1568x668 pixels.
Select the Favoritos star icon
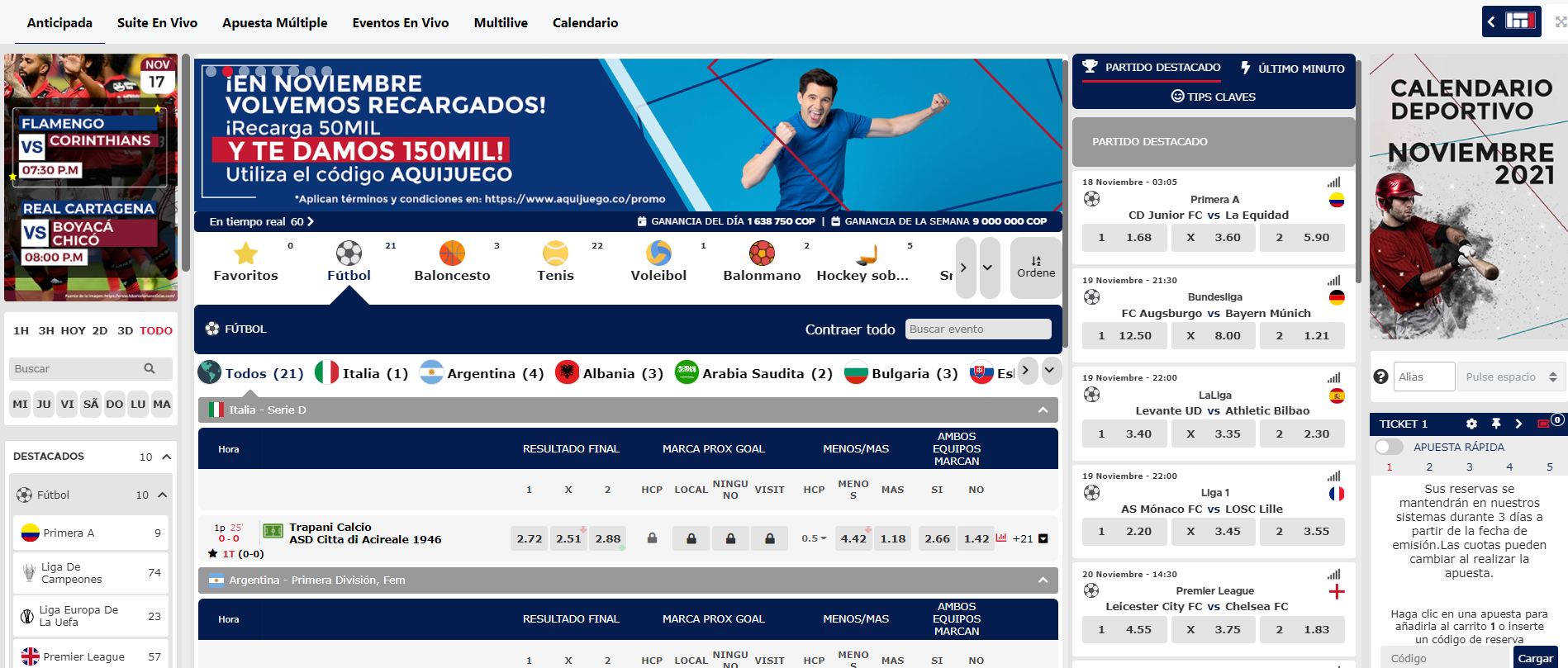click(x=245, y=253)
